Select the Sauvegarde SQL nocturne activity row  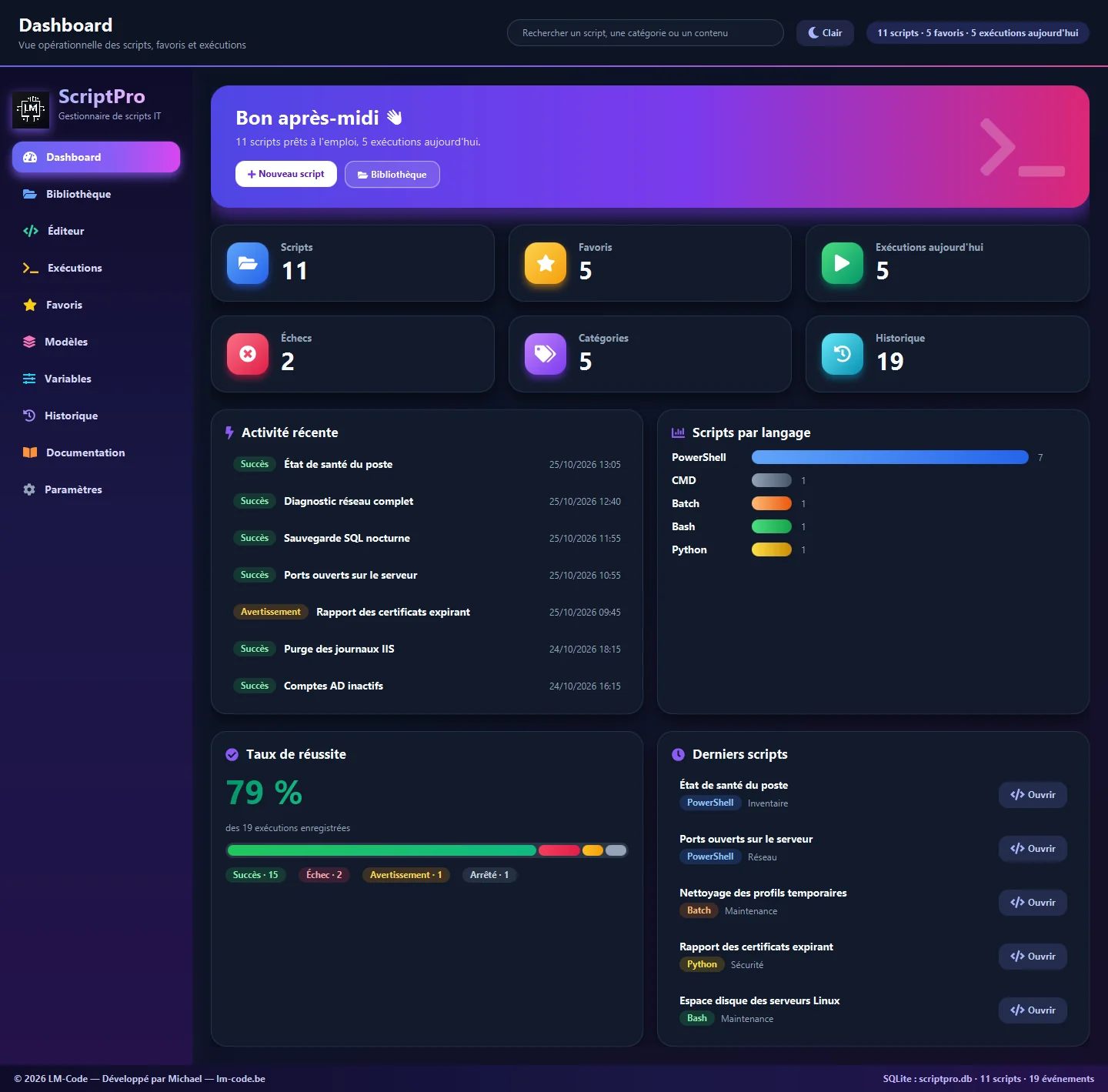click(x=427, y=538)
